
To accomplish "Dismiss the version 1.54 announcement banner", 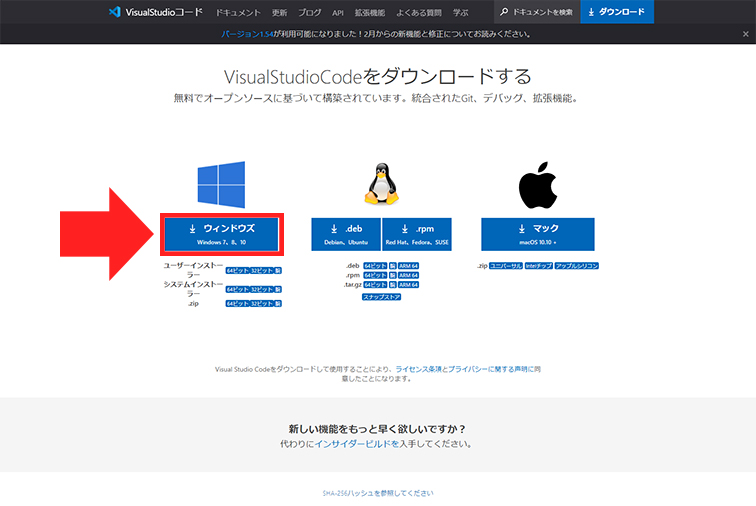I will (745, 34).
